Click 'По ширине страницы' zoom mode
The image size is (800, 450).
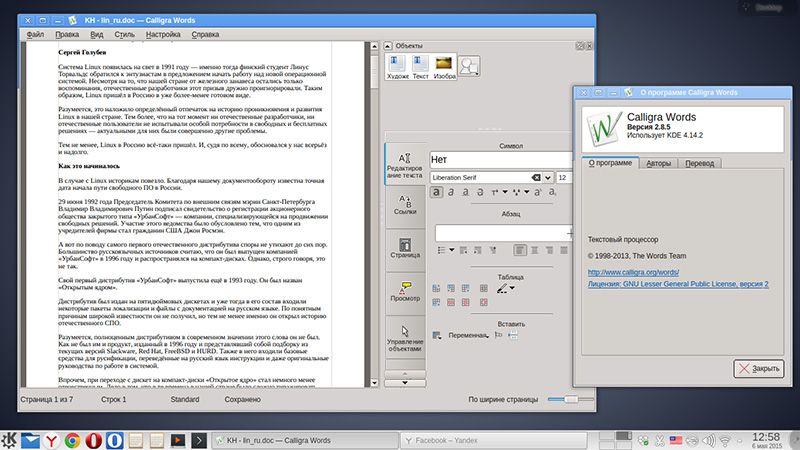tap(503, 399)
